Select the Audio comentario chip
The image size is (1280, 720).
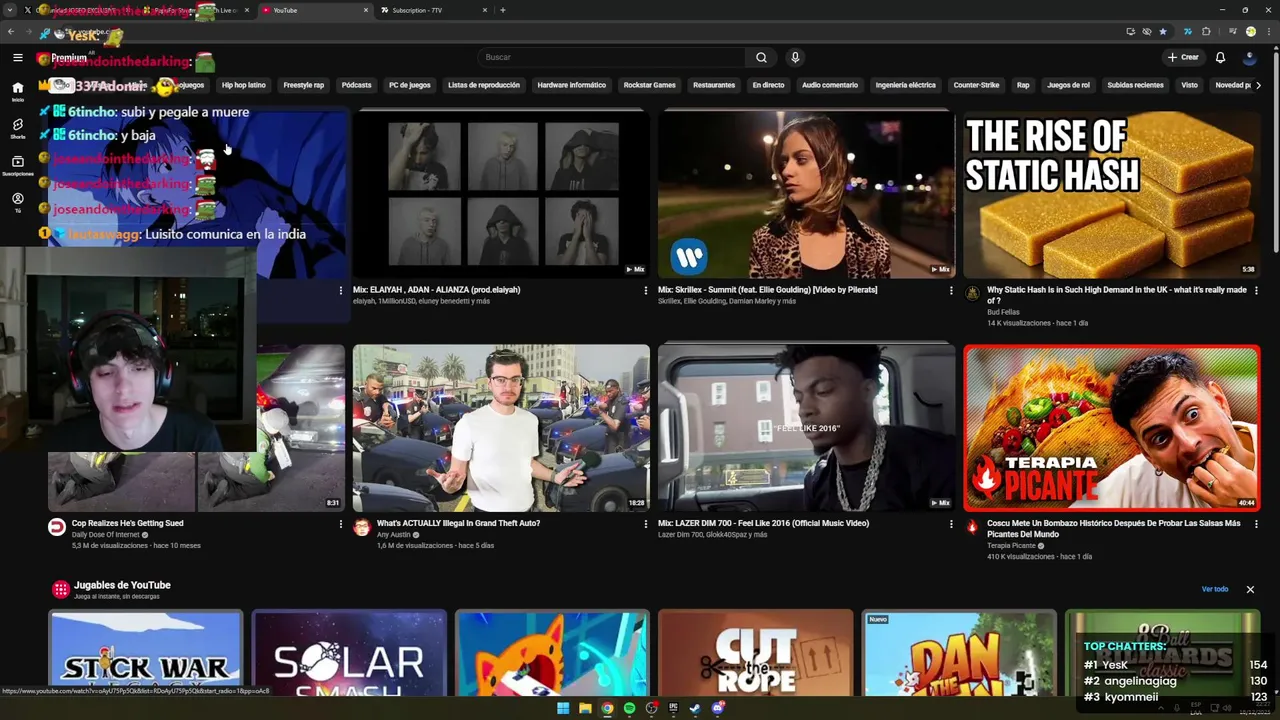coord(830,85)
